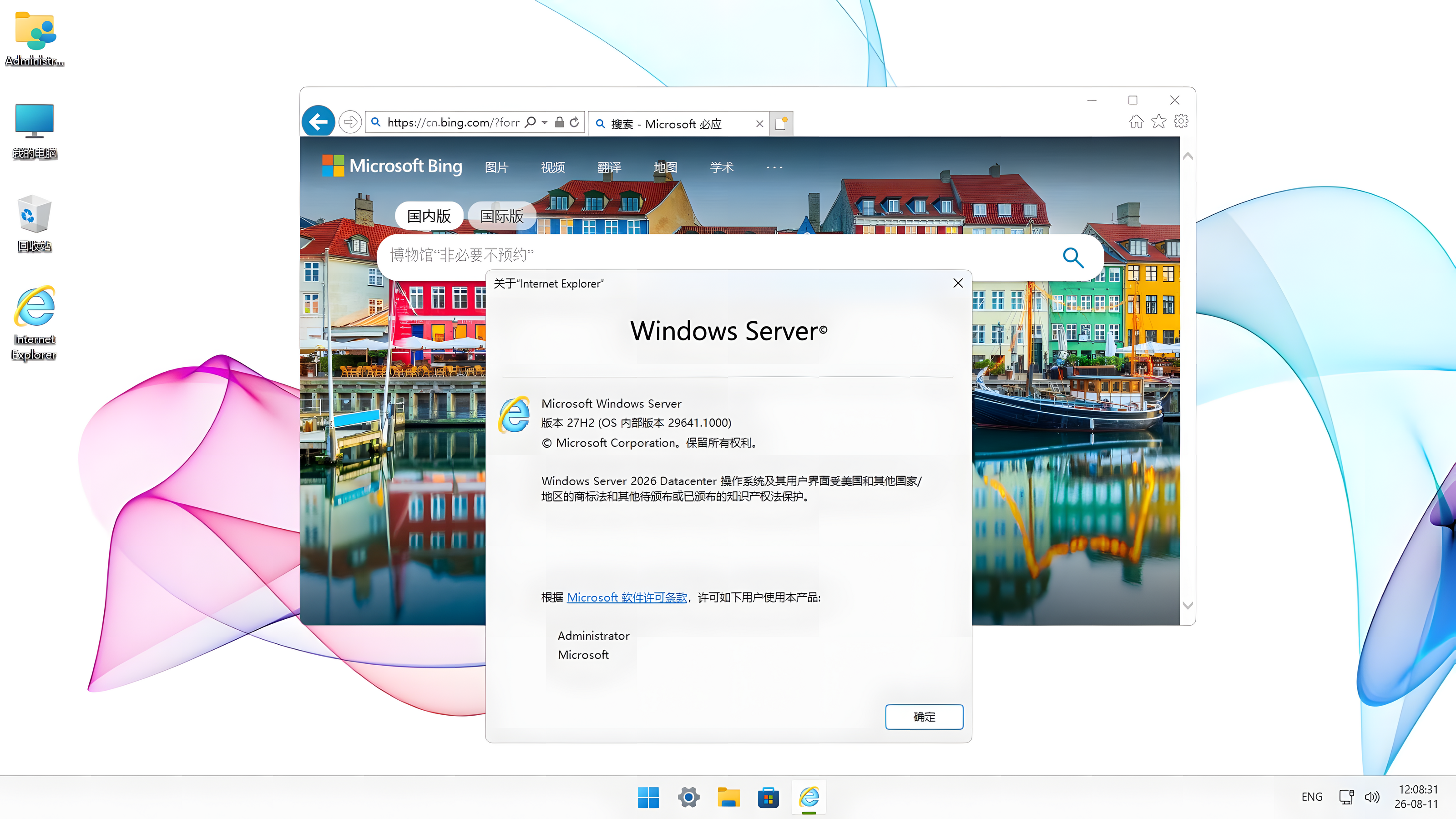Switch to 国内版 search mode

(429, 216)
